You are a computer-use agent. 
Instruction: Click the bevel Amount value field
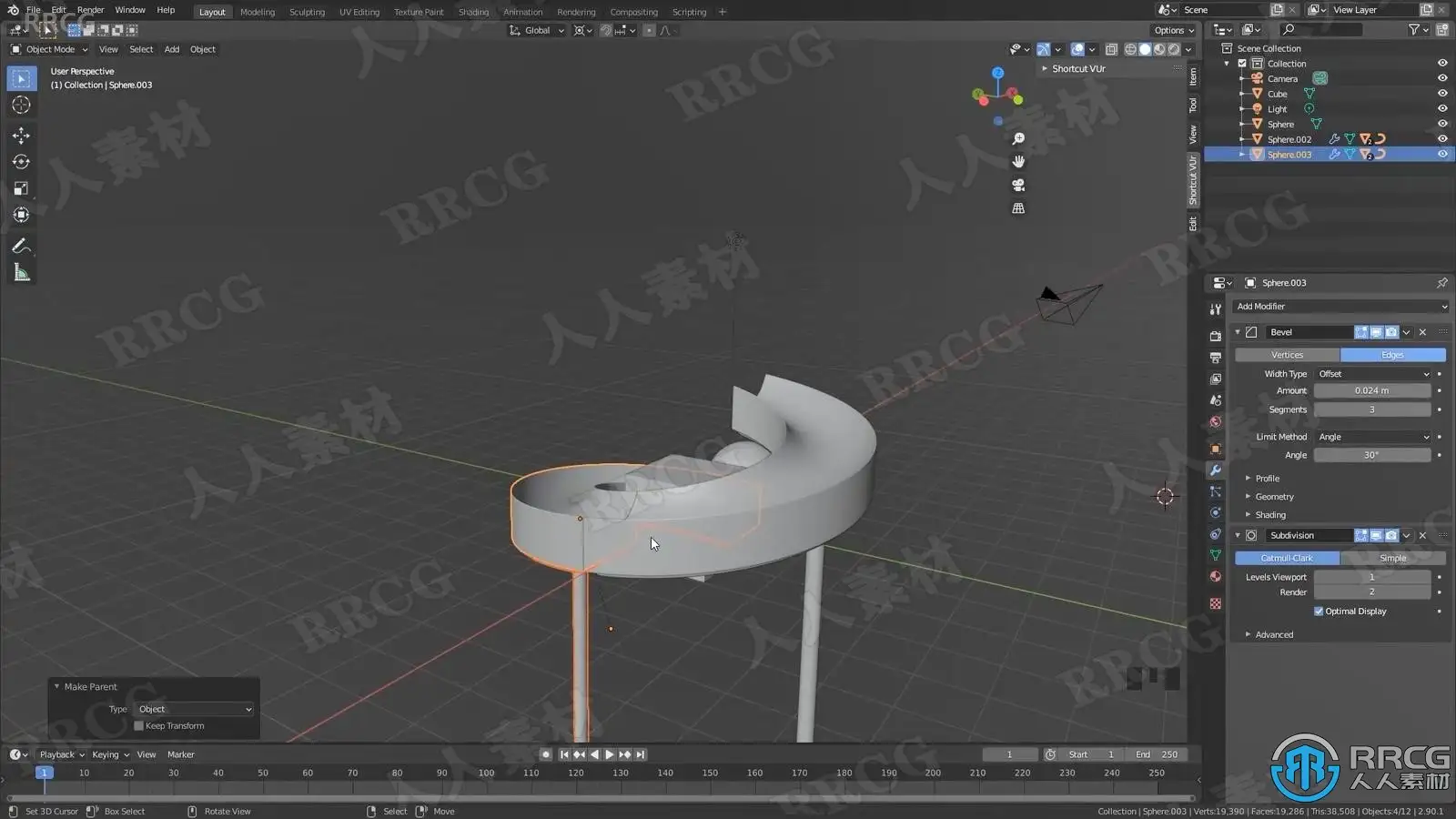[x=1372, y=390]
